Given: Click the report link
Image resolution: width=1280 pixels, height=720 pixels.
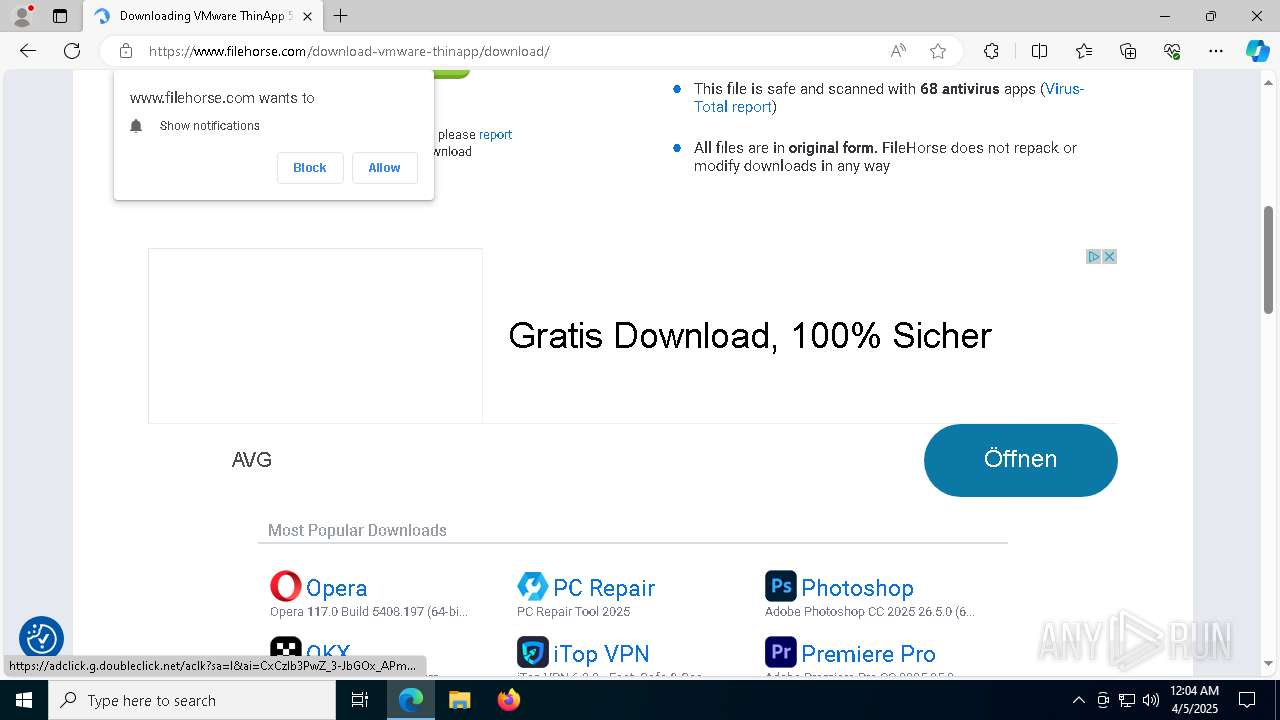Looking at the screenshot, I should pyautogui.click(x=495, y=135).
